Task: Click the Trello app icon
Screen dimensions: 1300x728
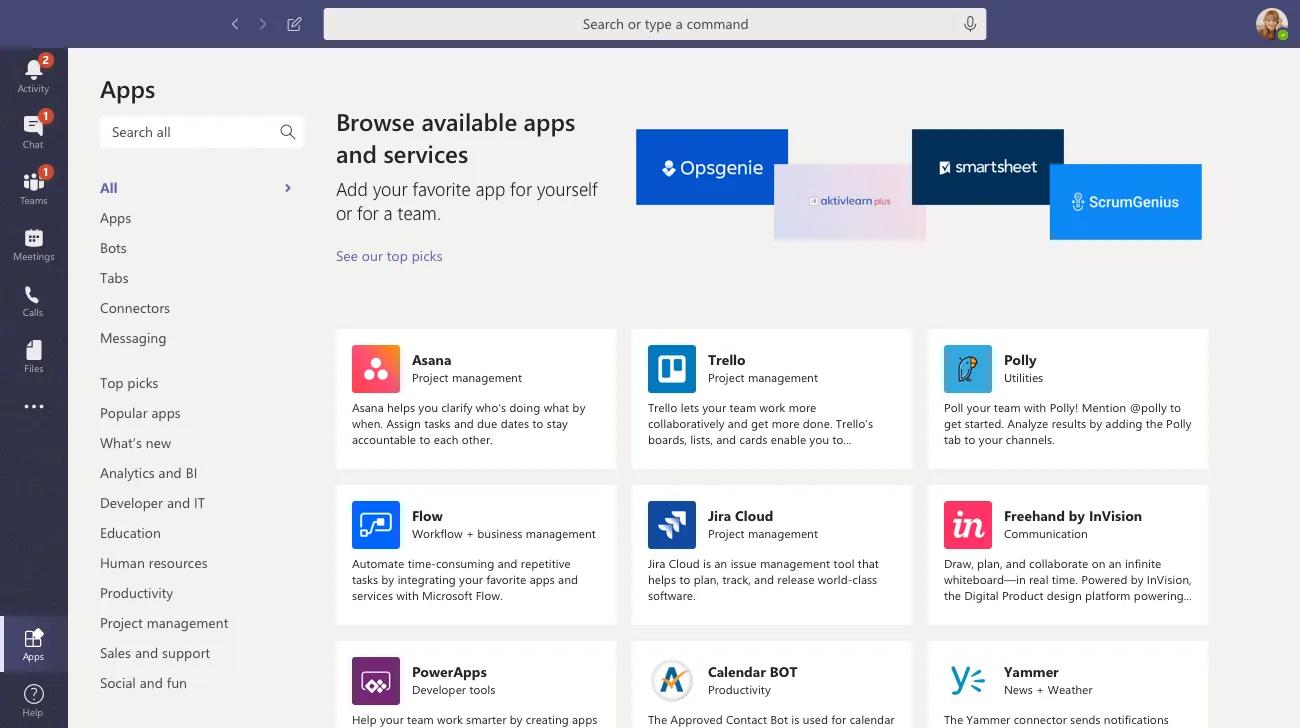Action: click(671, 368)
